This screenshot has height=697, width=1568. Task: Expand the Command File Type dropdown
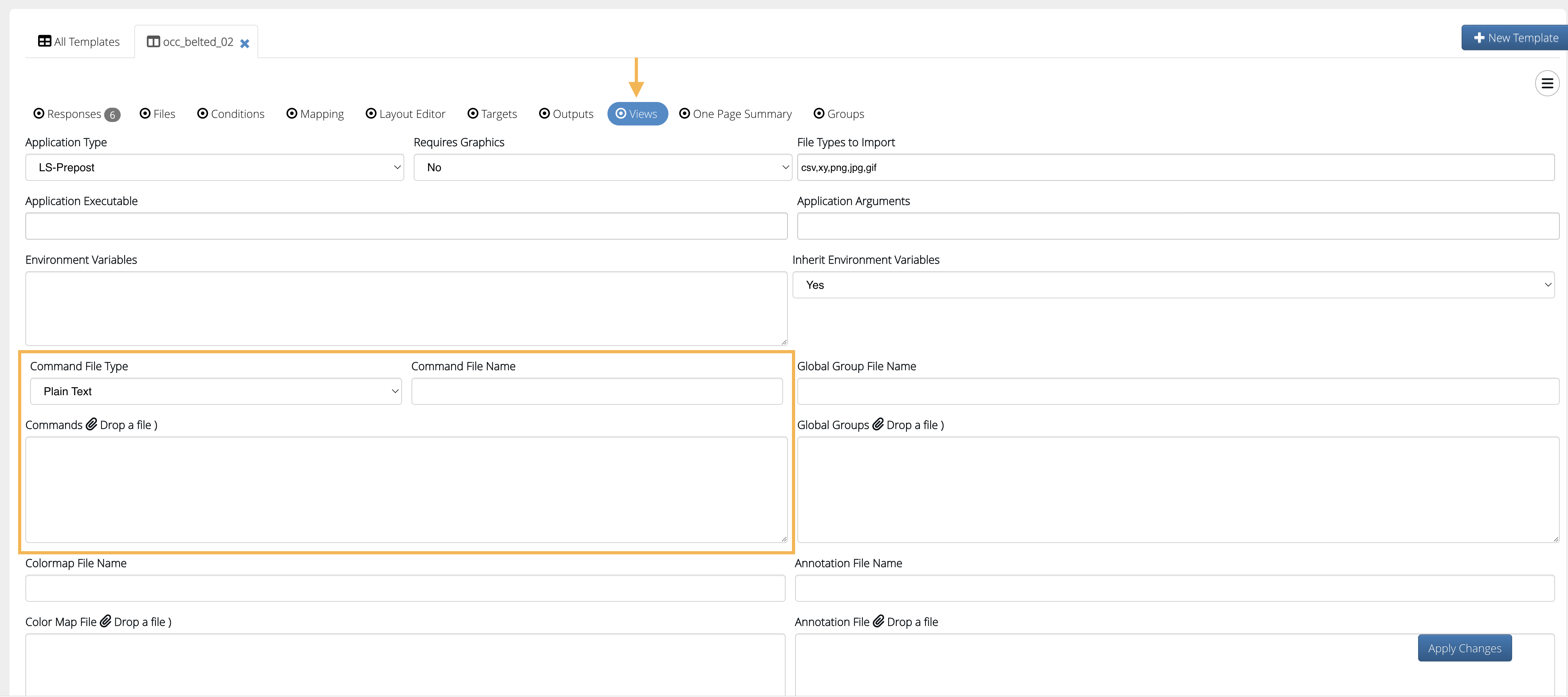point(216,391)
